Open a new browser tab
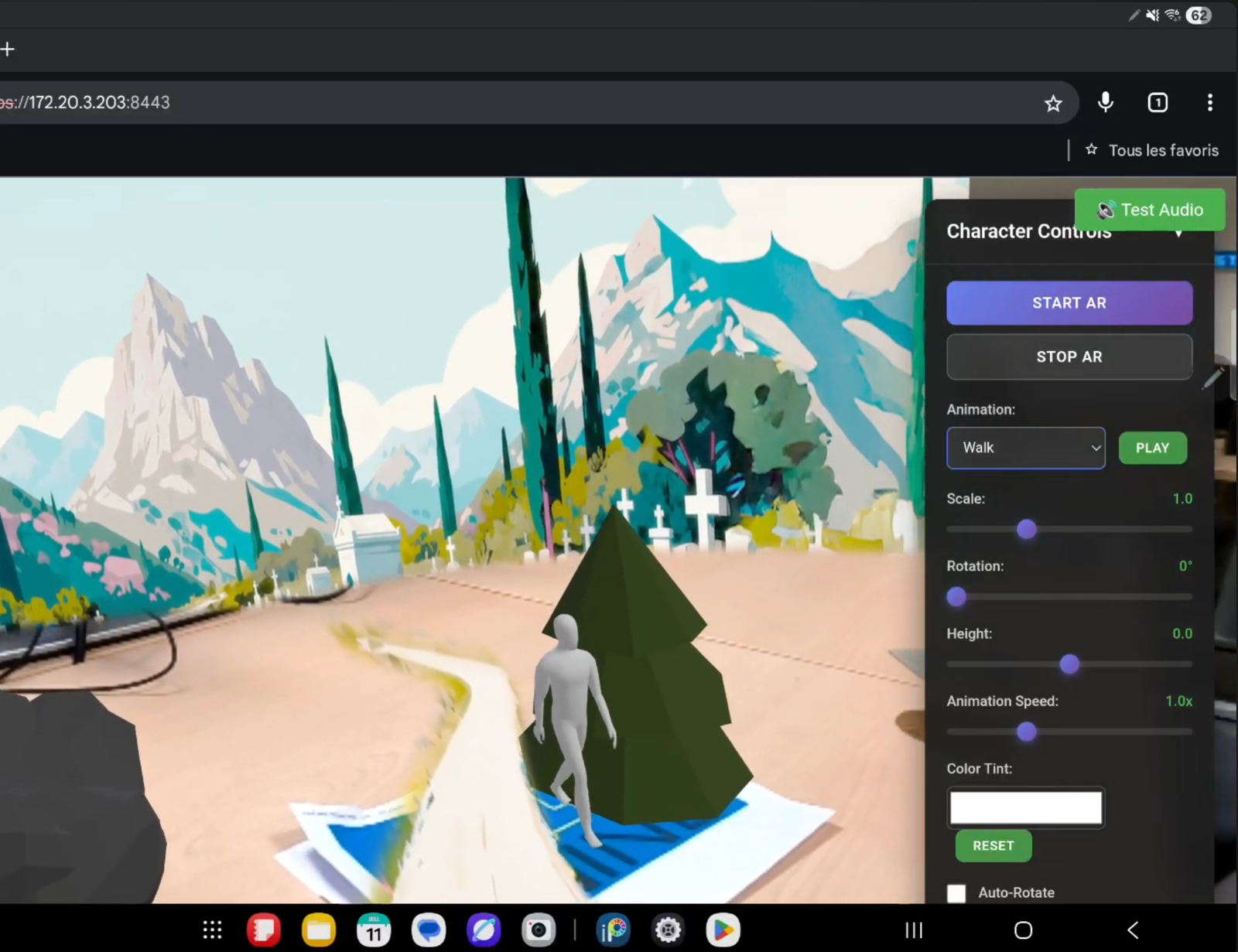Screen dimensions: 1238x952 point(8,49)
